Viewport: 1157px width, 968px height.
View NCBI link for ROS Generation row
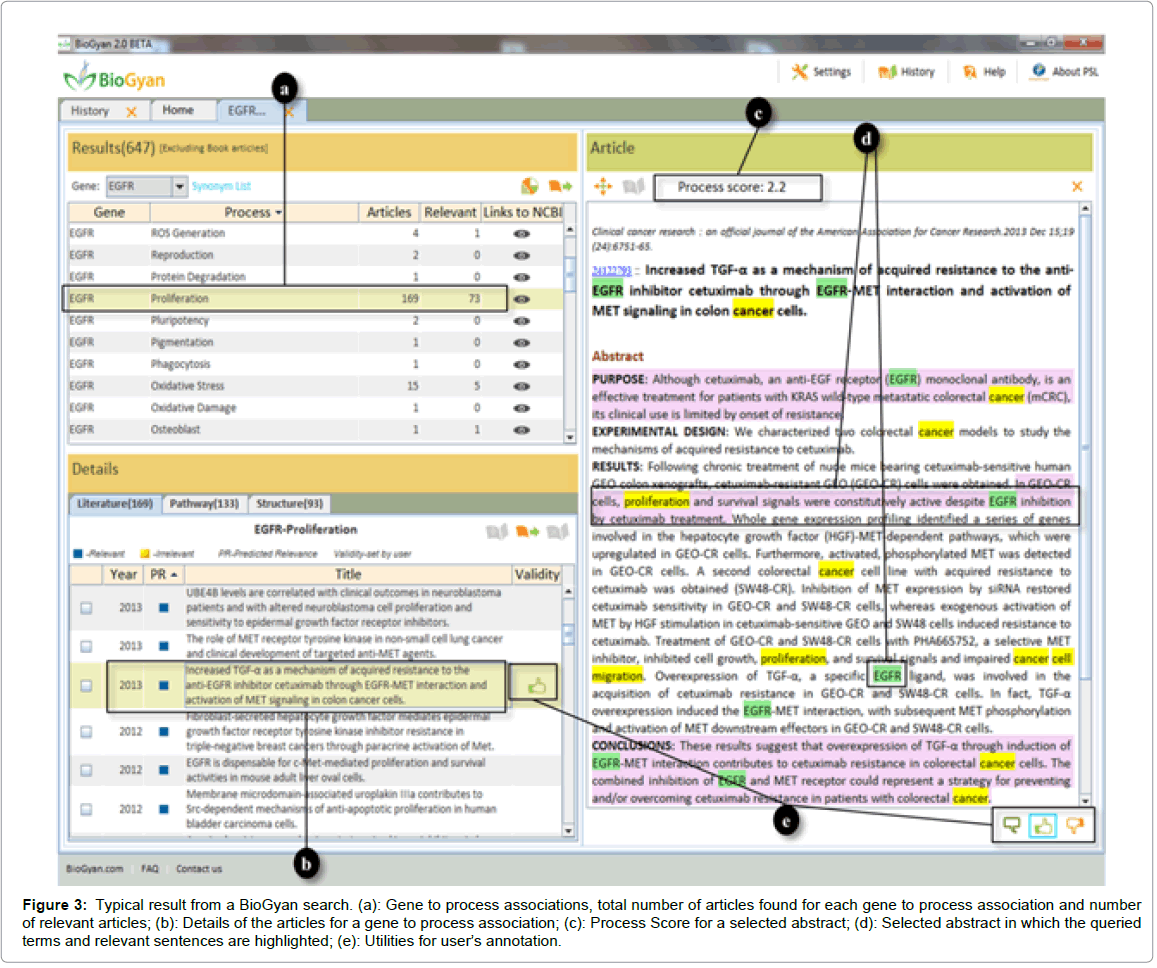pos(522,234)
